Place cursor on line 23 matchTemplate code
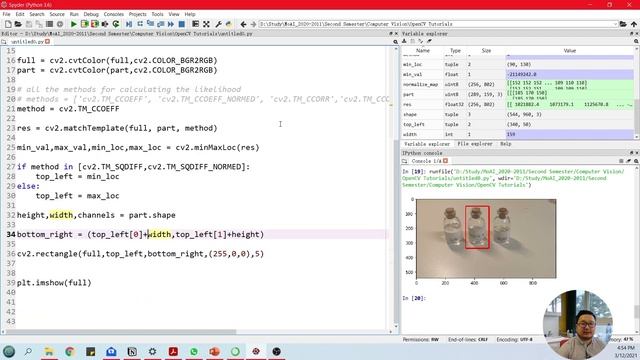 117,128
